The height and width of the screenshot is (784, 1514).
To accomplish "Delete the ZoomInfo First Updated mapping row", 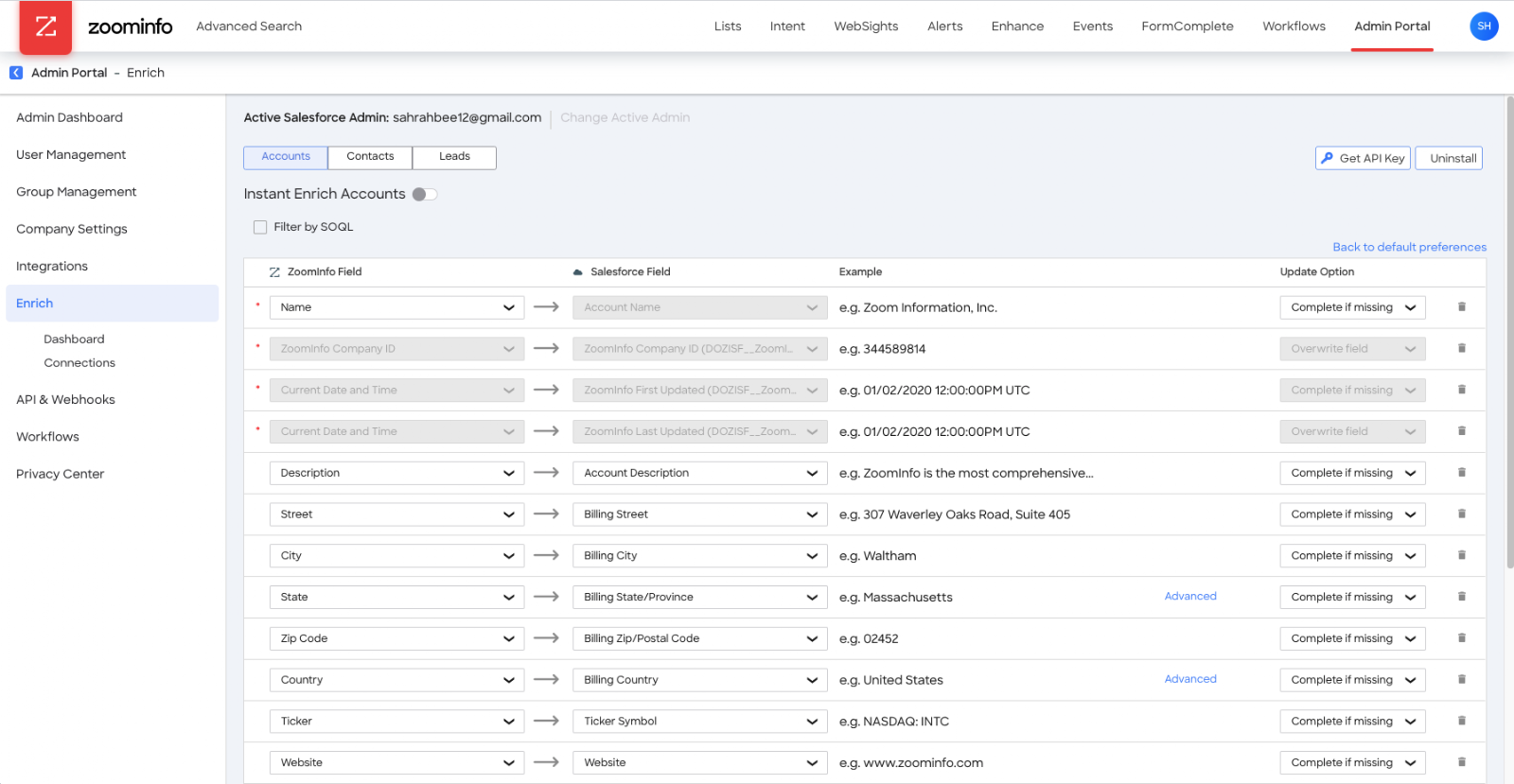I will [1462, 390].
